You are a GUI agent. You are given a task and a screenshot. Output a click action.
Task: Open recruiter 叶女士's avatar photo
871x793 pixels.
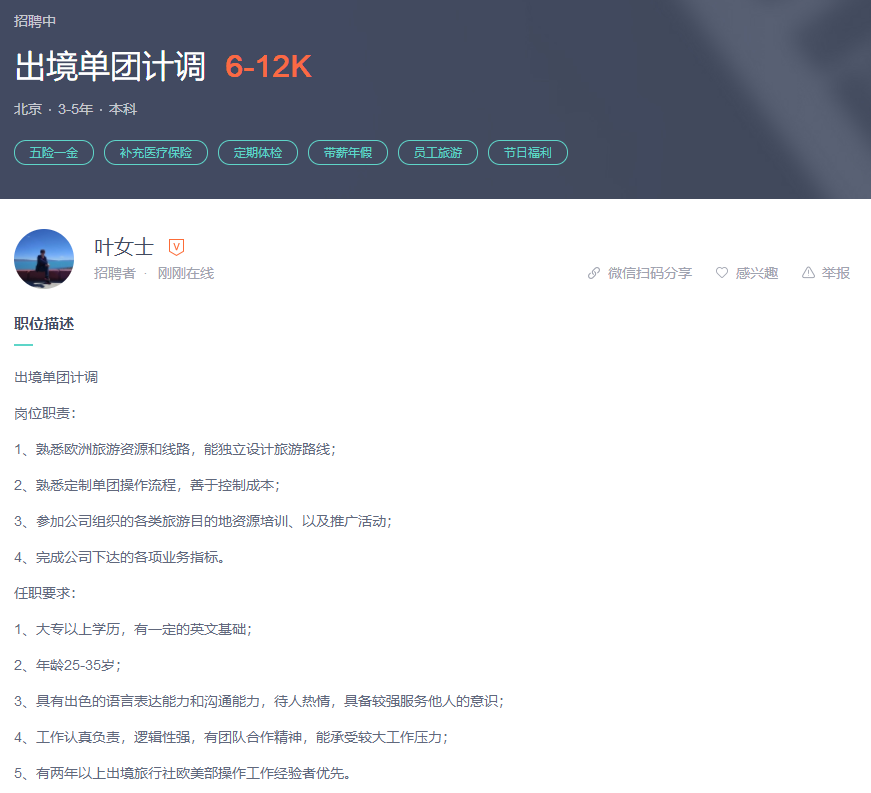[x=44, y=259]
